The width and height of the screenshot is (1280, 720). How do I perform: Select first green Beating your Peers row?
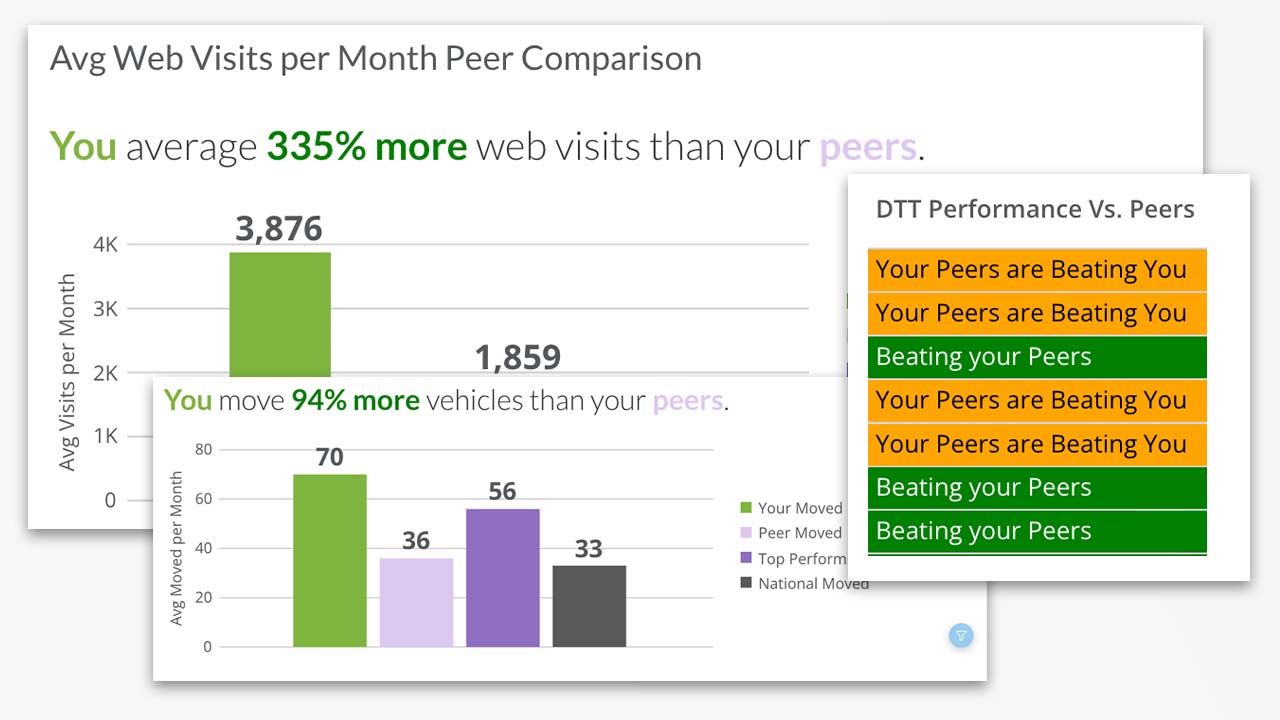[1037, 357]
